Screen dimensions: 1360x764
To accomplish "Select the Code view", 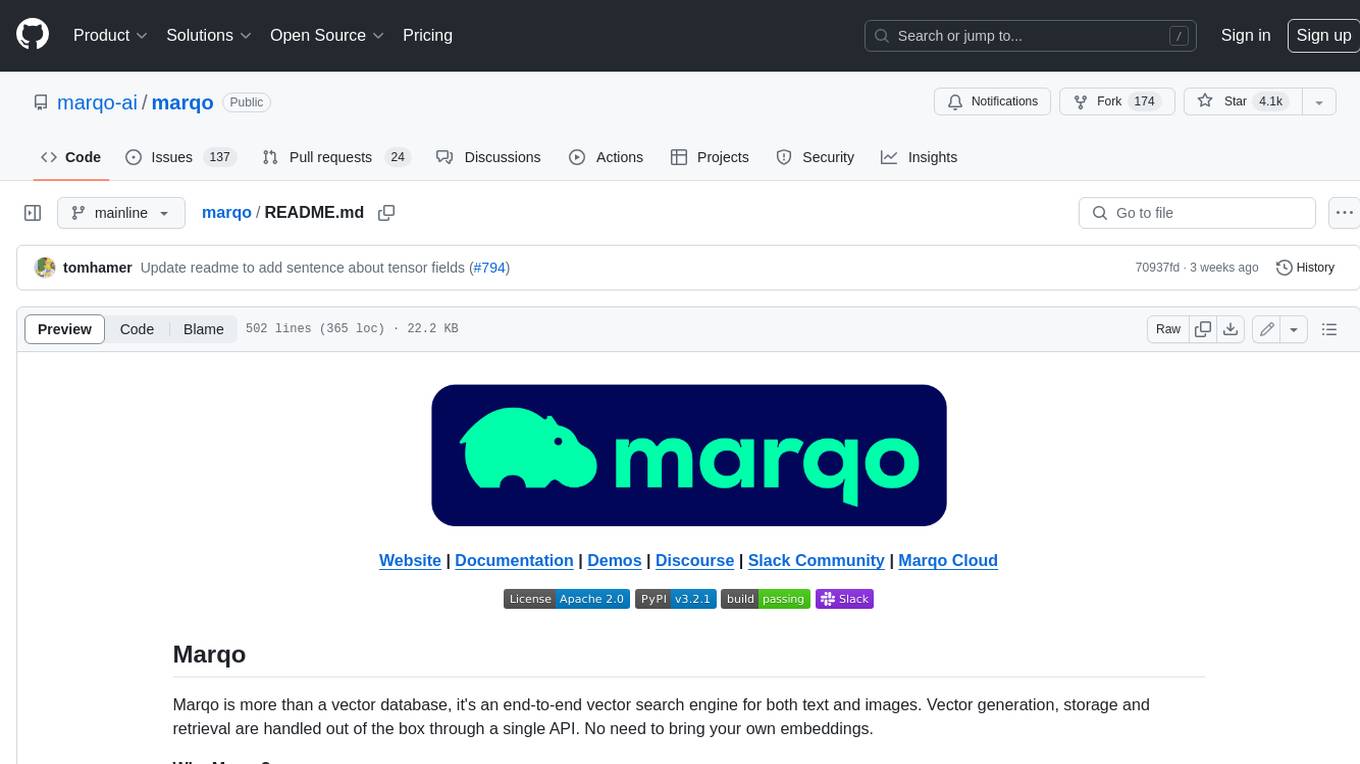I will 137,329.
